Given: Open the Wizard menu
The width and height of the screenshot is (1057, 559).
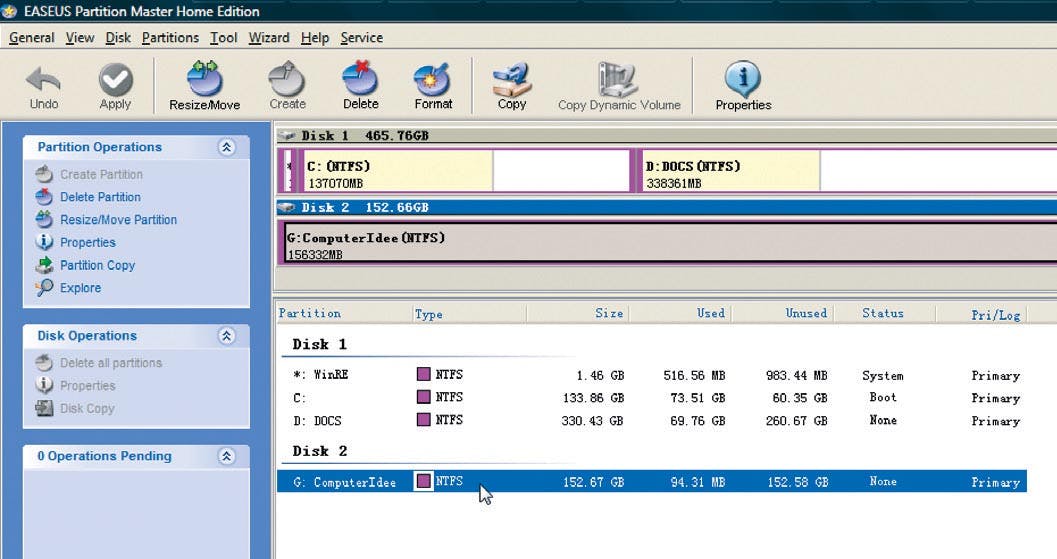Looking at the screenshot, I should point(269,38).
